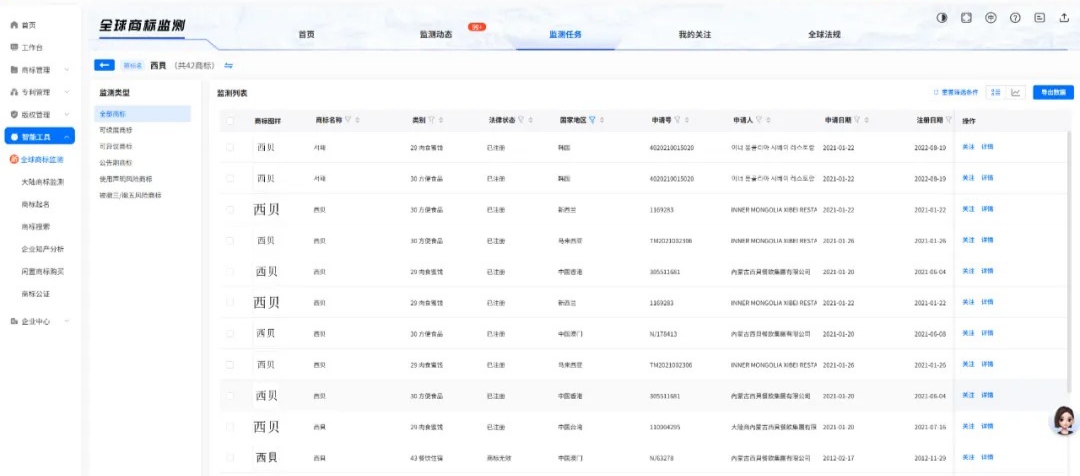Image resolution: width=1080 pixels, height=476 pixels.
Task: Collapse the 智慧工具 sidebar group
Action: click(38, 137)
